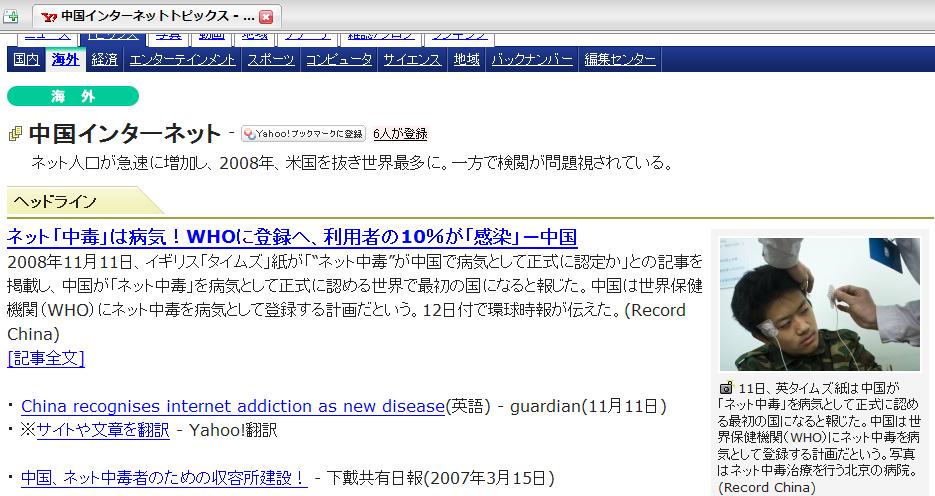Open the エンターテインメント category

(x=182, y=60)
